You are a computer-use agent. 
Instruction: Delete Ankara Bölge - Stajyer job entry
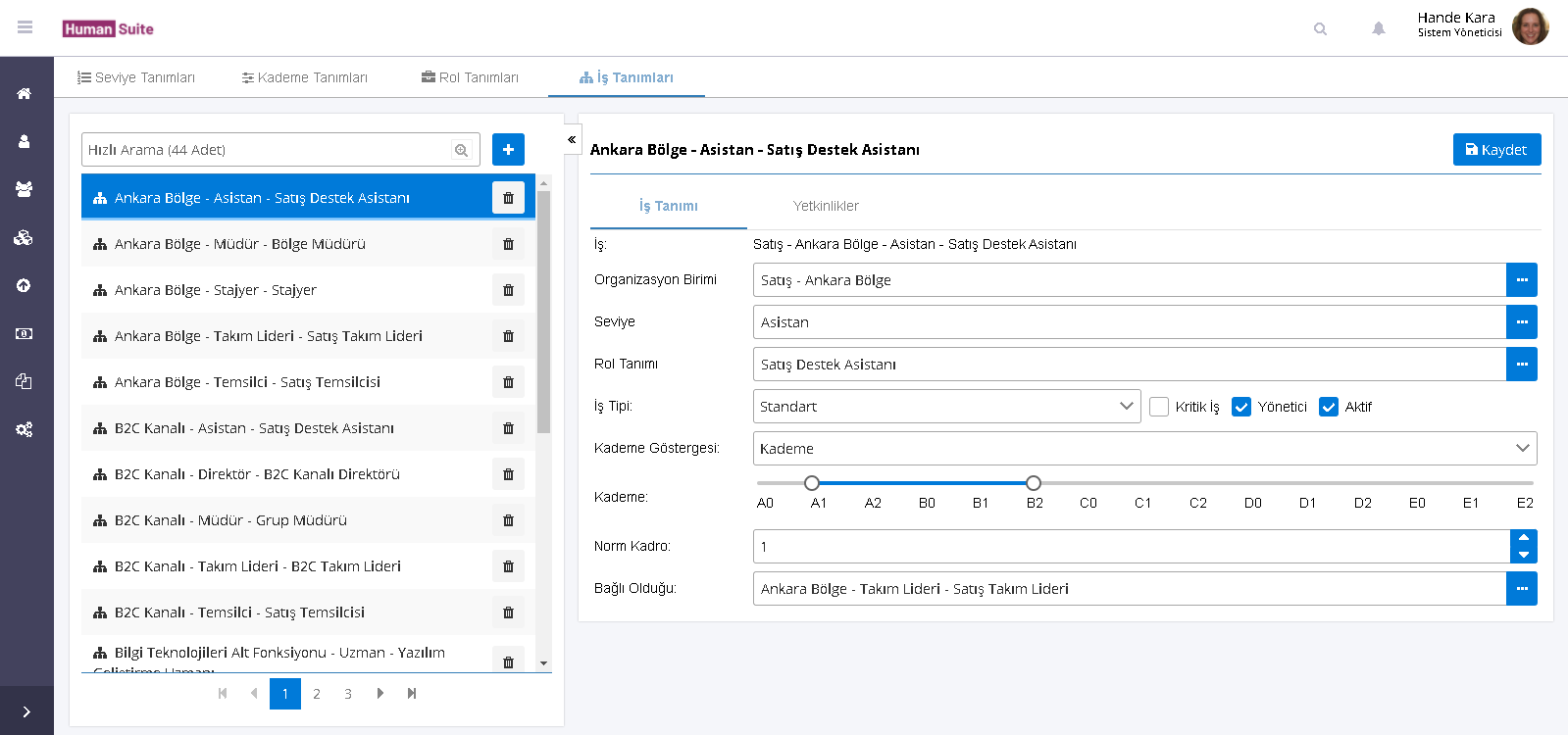coord(508,290)
